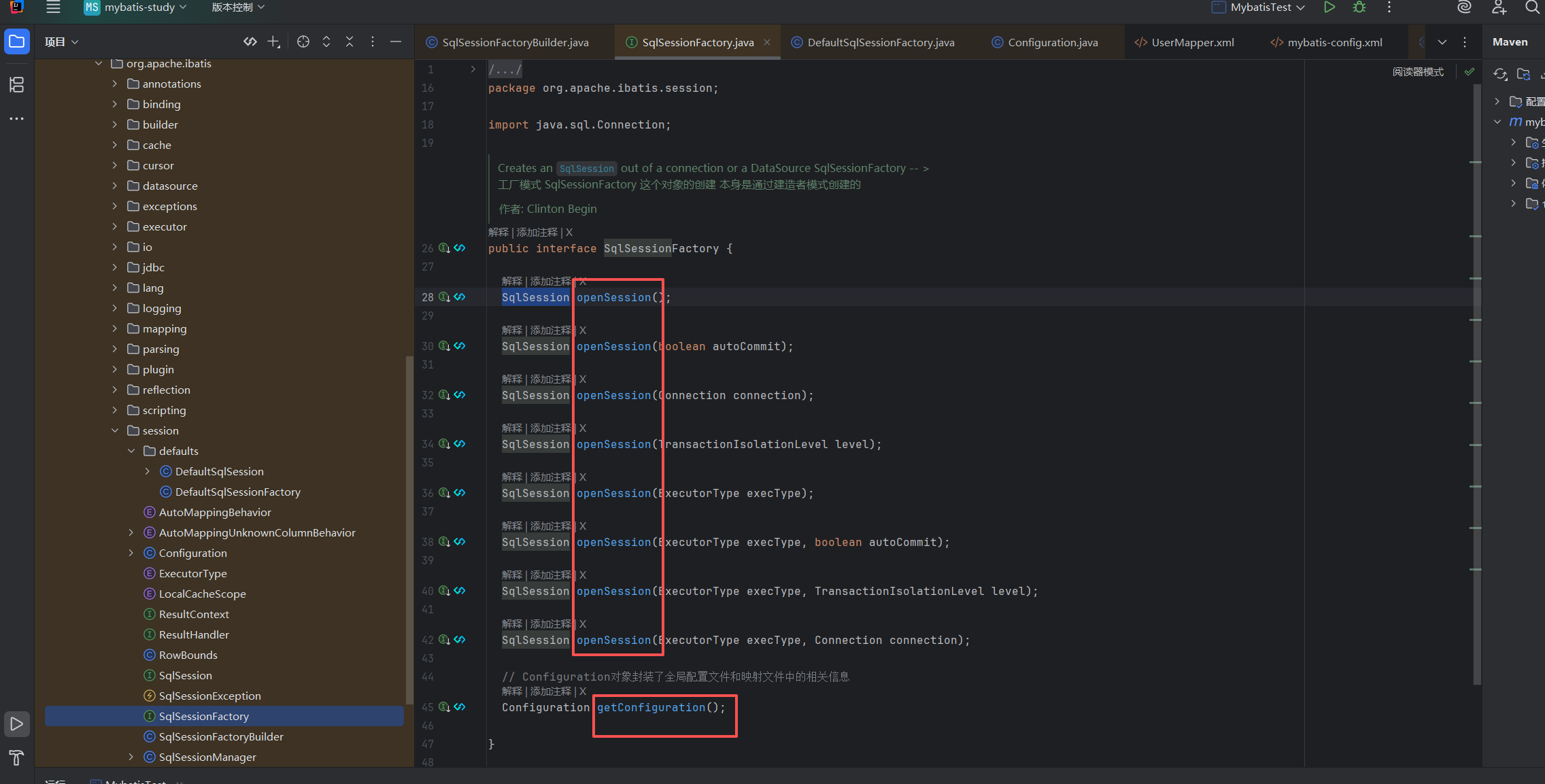Open Search Everywhere magnifier
Screen dimensions: 1545x784
tap(1532, 7)
